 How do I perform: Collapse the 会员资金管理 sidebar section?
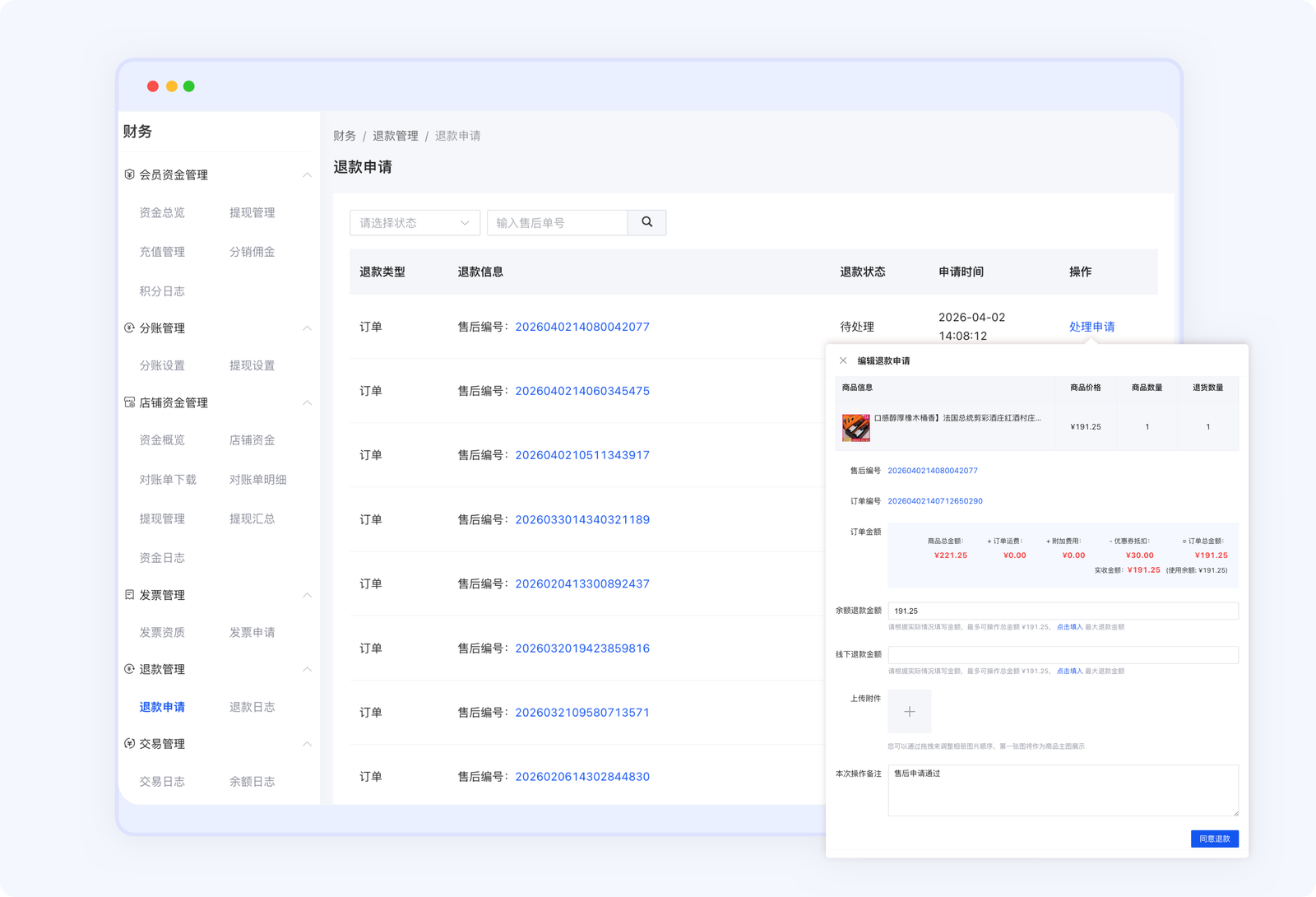coord(307,175)
